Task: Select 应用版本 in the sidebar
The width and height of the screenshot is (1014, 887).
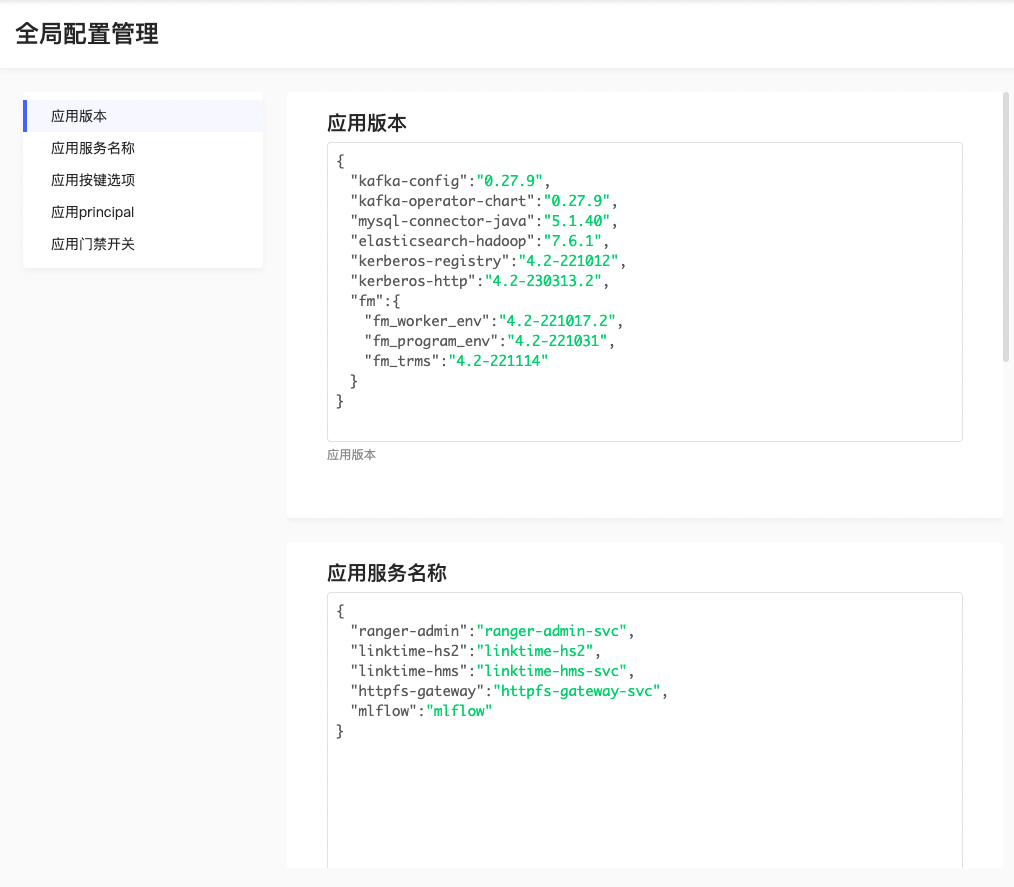Action: (143, 116)
